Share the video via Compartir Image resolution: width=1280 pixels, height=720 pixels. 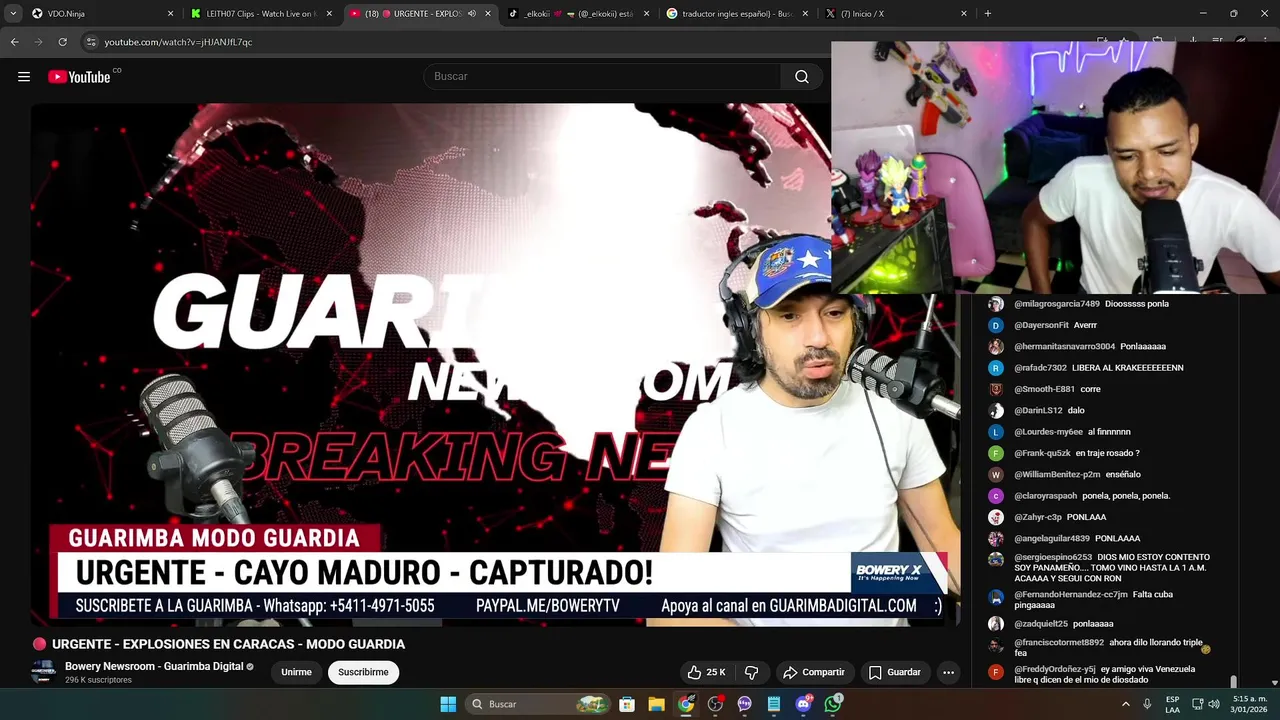(x=814, y=672)
